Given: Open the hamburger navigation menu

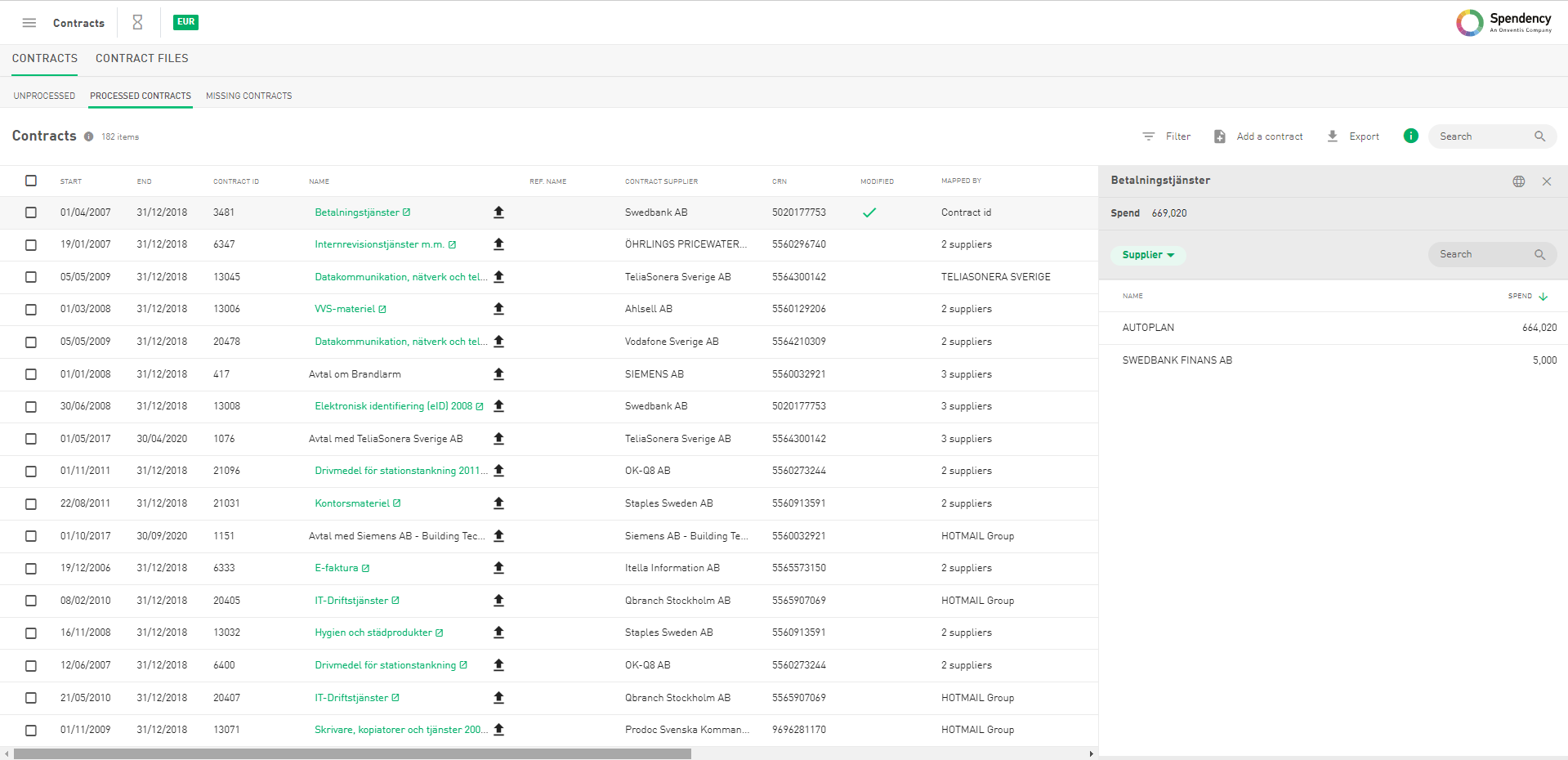Looking at the screenshot, I should coord(29,23).
